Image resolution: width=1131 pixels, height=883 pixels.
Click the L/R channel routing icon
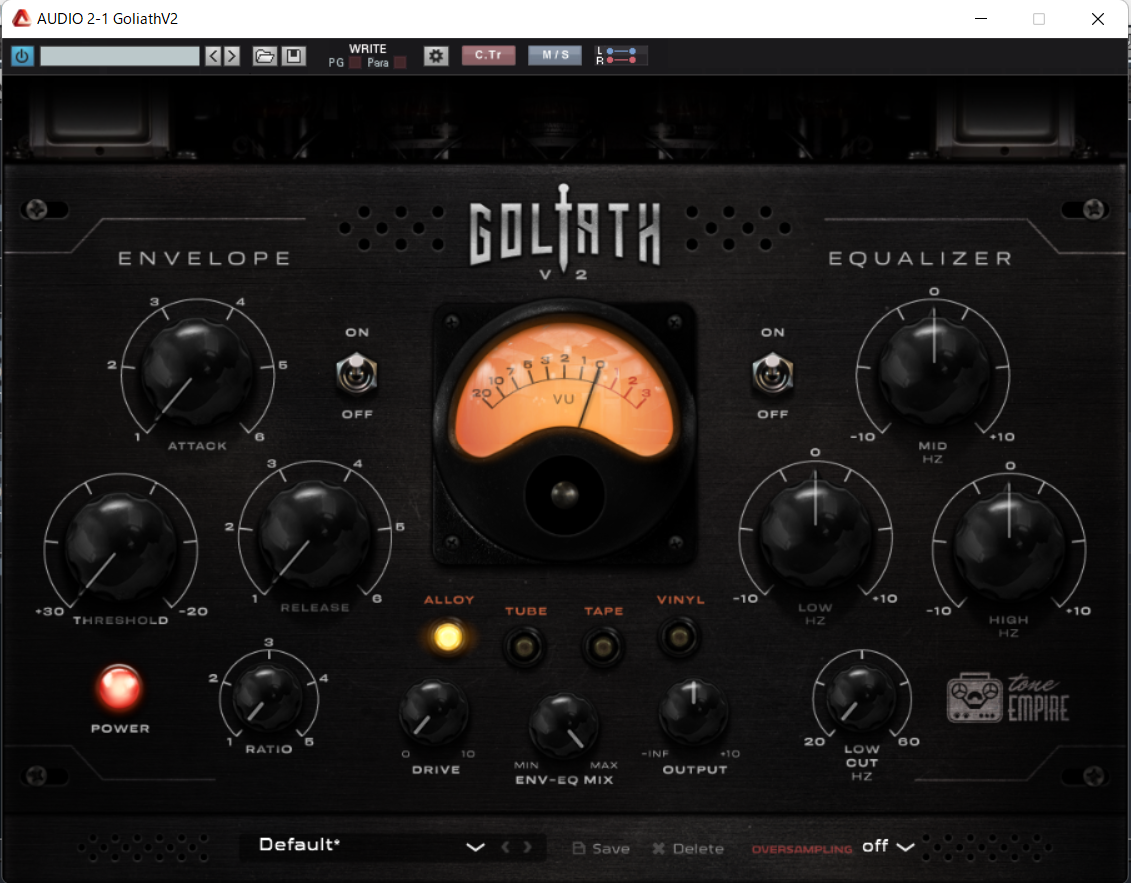pyautogui.click(x=620, y=56)
